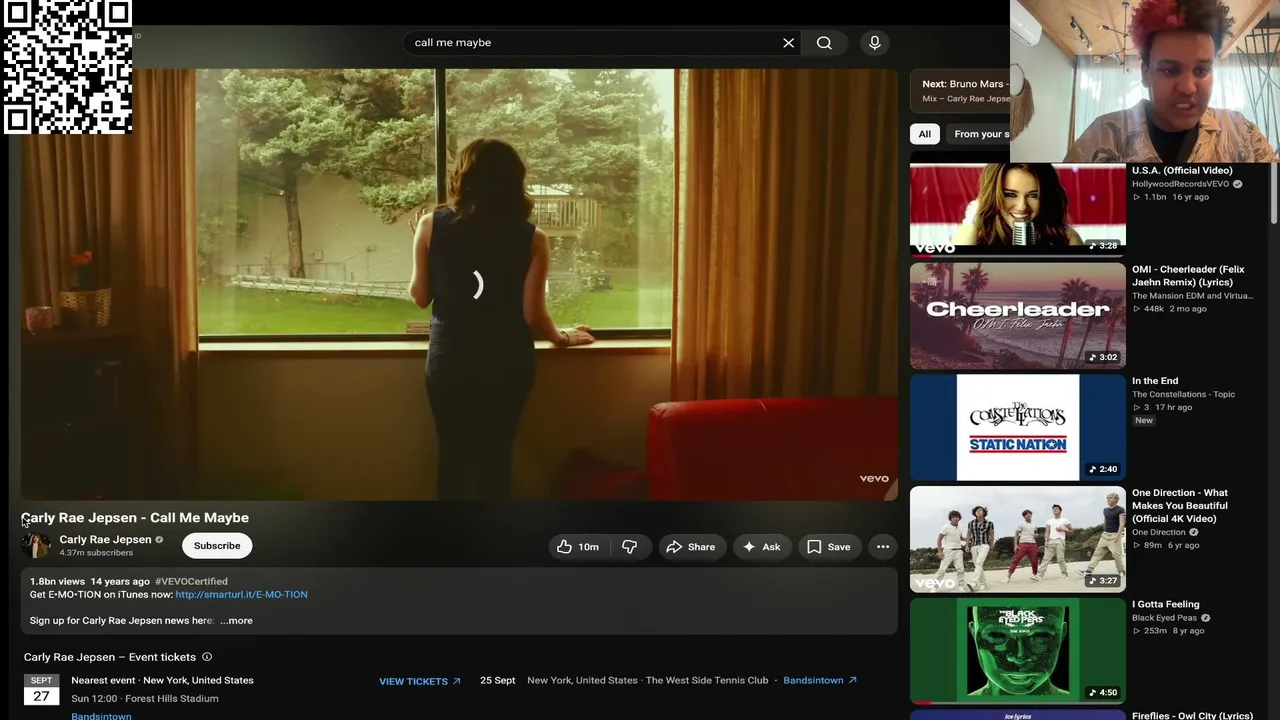This screenshot has height=720, width=1280.
Task: Click 'One Direction - What Makes You Beautiful' title
Action: pyautogui.click(x=1180, y=506)
